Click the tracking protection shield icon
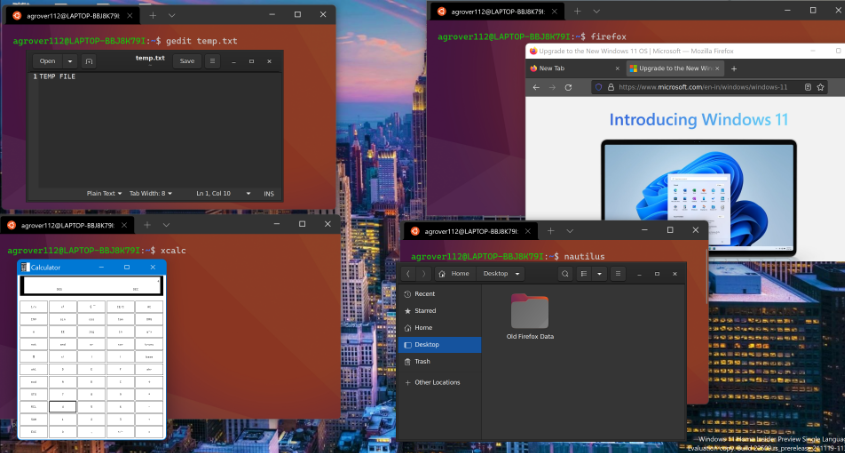The height and width of the screenshot is (453, 845). coord(598,87)
